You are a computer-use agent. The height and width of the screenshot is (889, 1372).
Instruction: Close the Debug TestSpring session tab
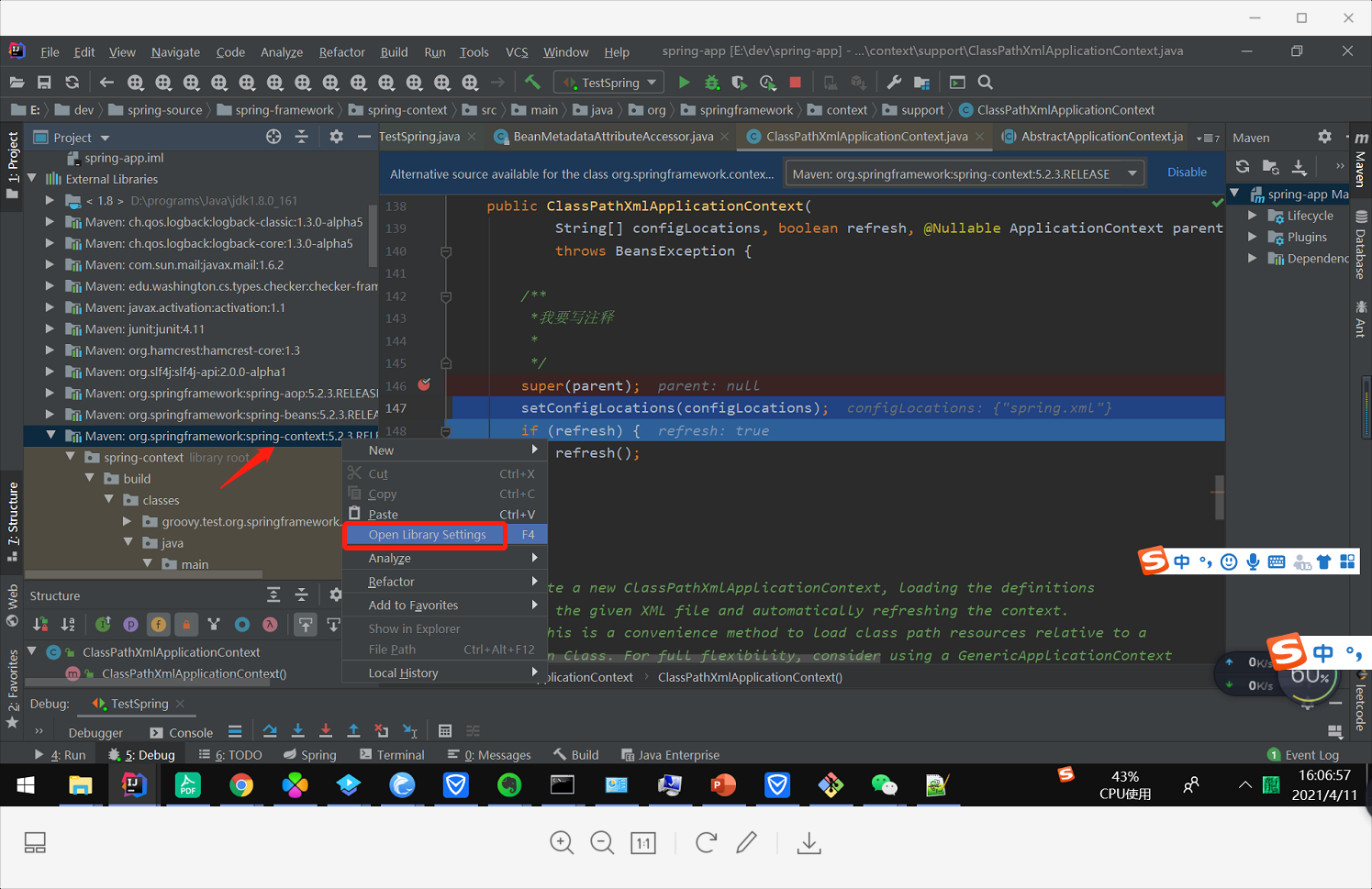[x=181, y=704]
